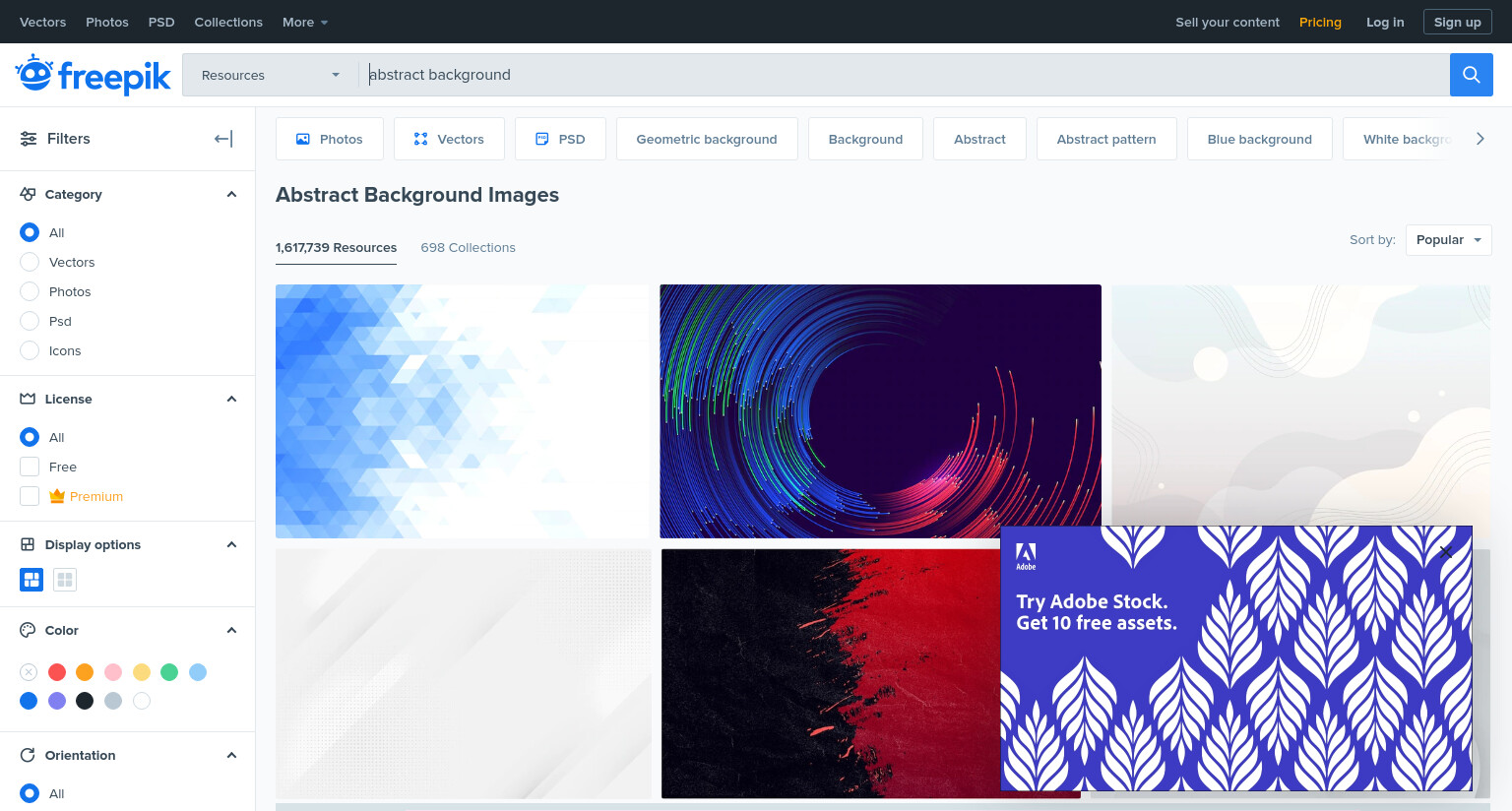Viewport: 1512px width, 811px height.
Task: Collapse the filters sidebar arrow icon
Action: (x=223, y=139)
